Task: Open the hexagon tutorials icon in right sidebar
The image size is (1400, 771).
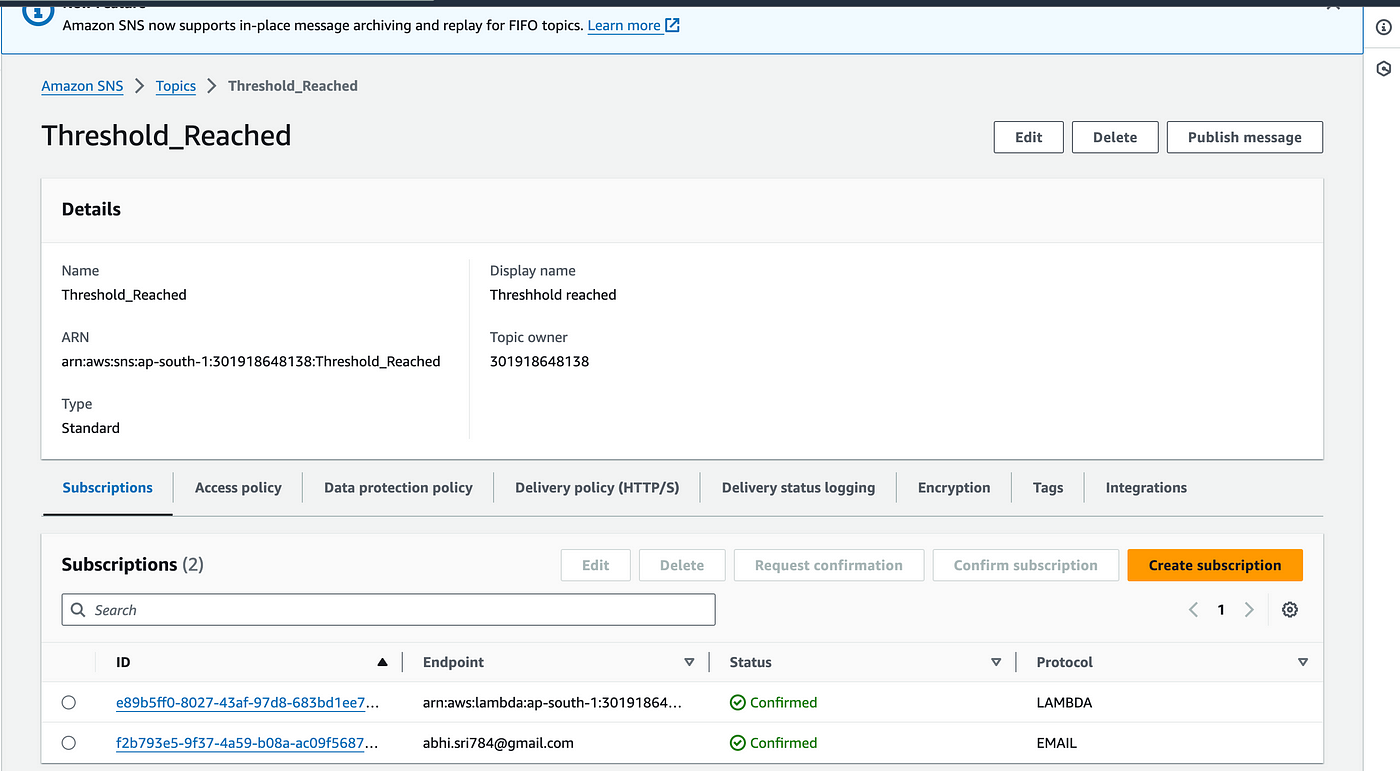Action: click(1383, 69)
